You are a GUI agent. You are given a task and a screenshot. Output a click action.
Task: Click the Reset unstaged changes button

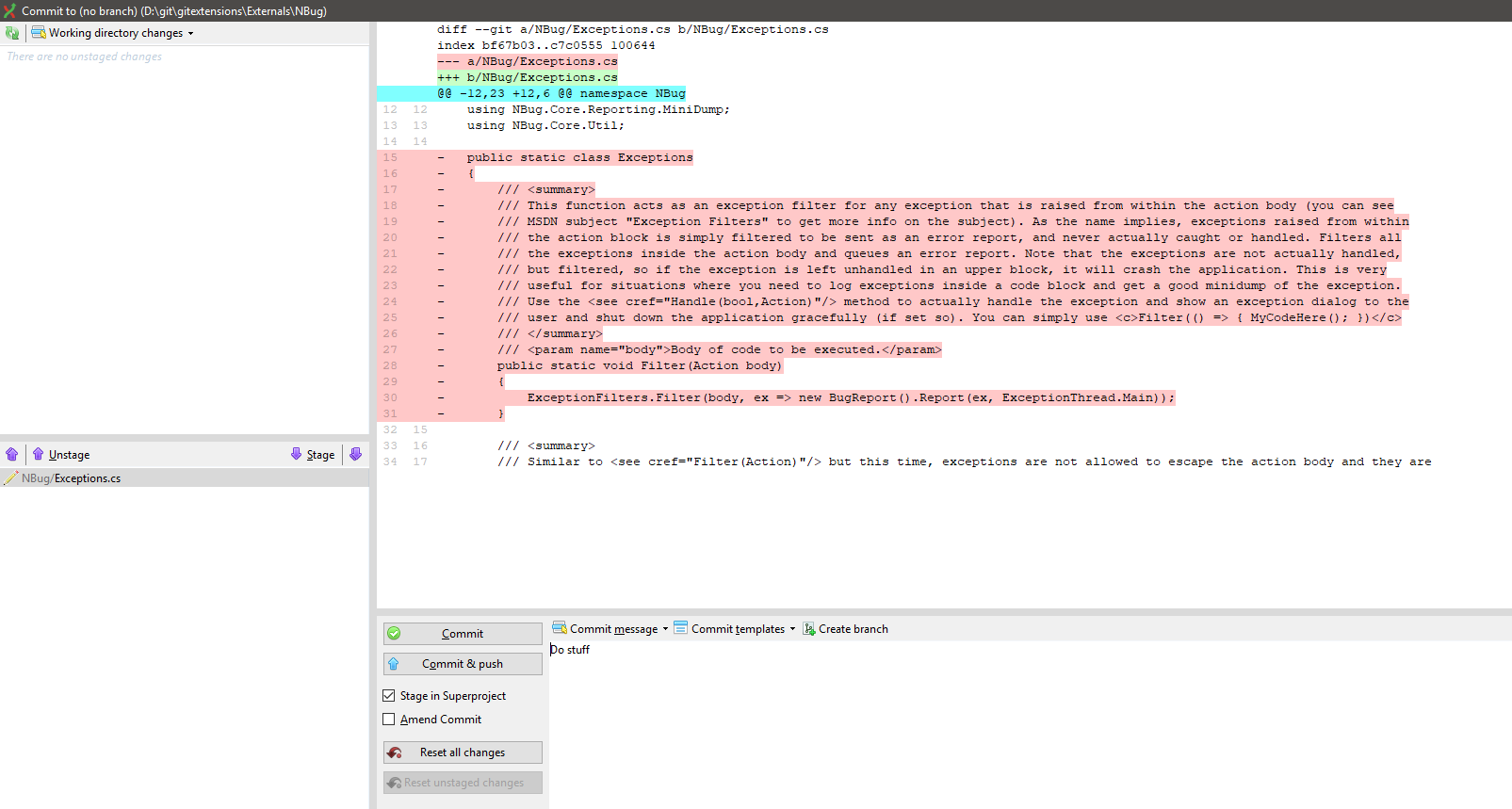pyautogui.click(x=463, y=783)
